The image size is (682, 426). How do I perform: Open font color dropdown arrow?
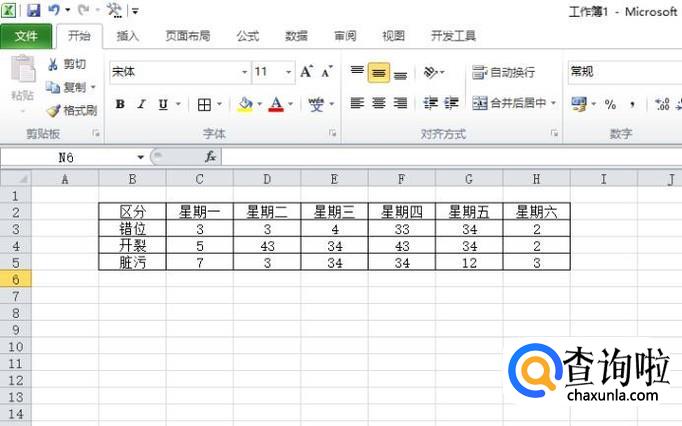click(x=291, y=104)
